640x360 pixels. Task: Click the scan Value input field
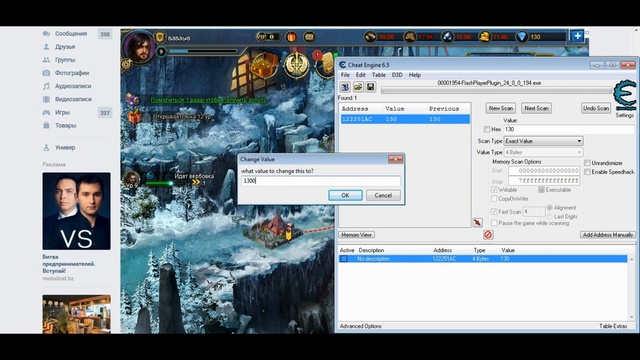pos(569,129)
